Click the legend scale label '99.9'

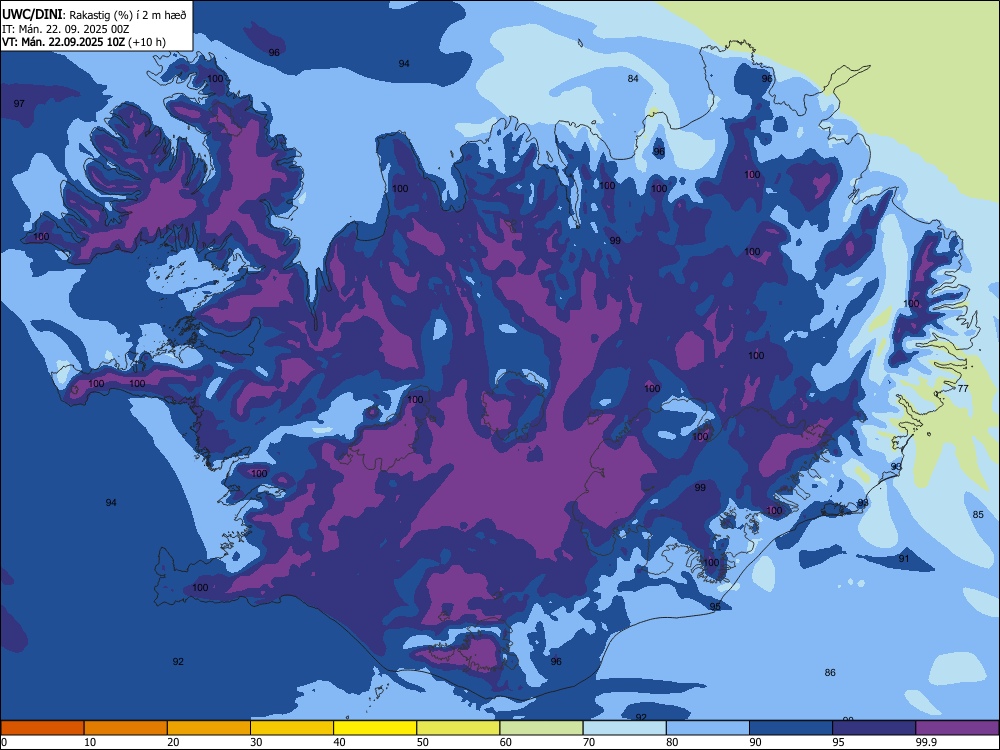point(926,742)
